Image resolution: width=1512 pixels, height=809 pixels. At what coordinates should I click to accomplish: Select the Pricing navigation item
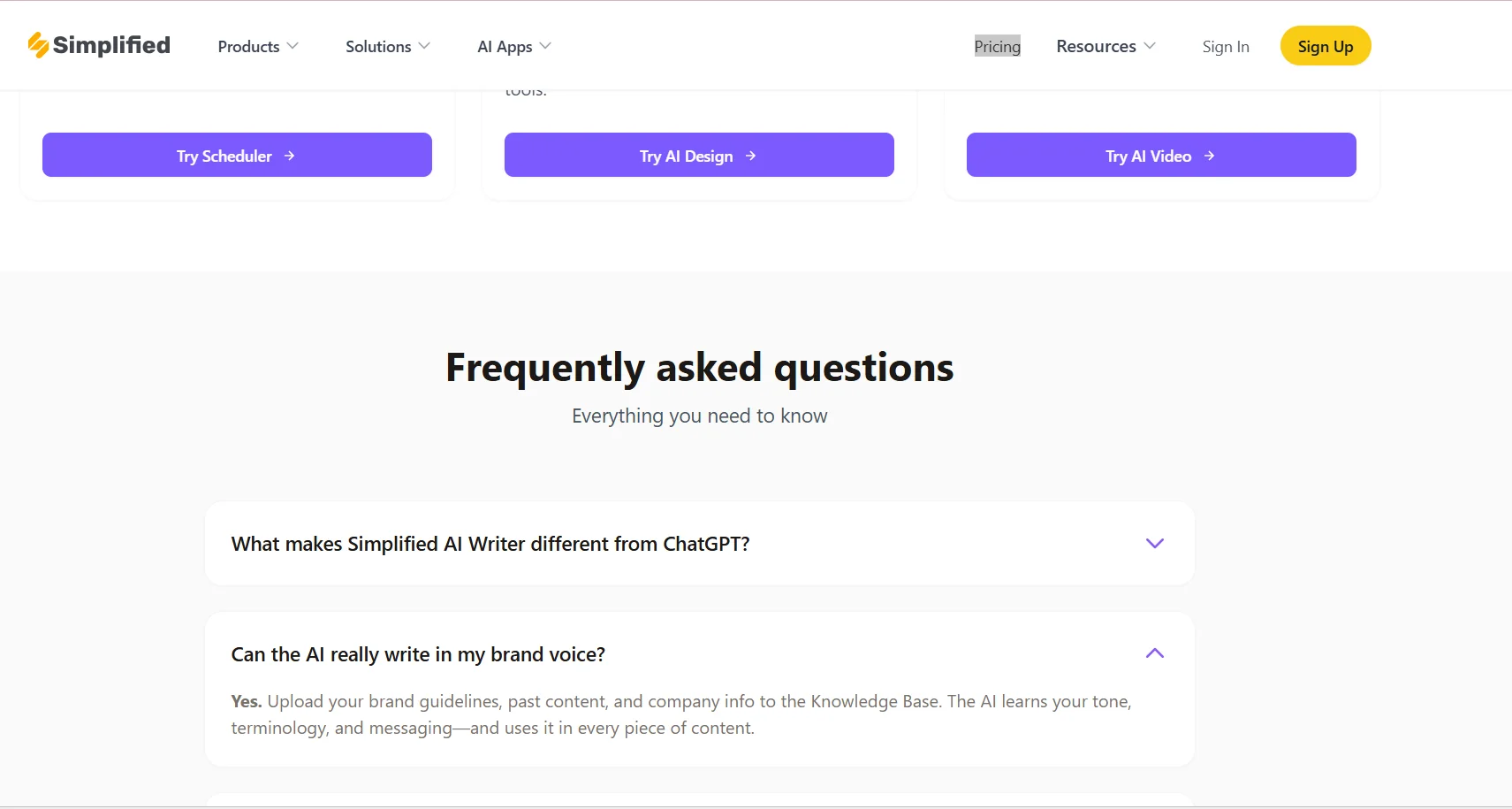click(997, 46)
